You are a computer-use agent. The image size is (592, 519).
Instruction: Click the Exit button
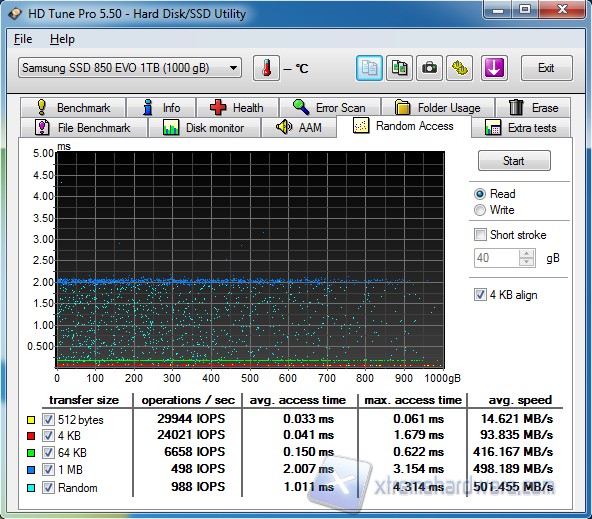tap(546, 68)
